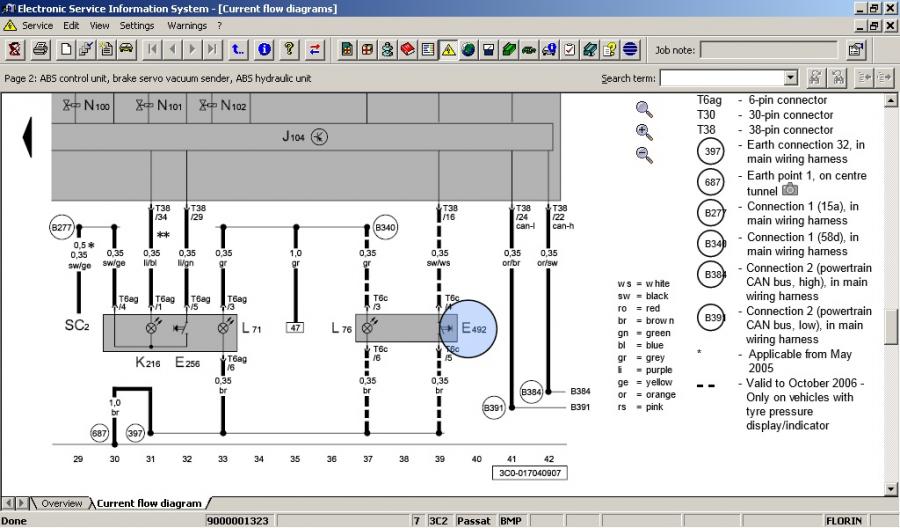Click the red and blue arrows swap icon
900x528 pixels.
click(x=315, y=49)
